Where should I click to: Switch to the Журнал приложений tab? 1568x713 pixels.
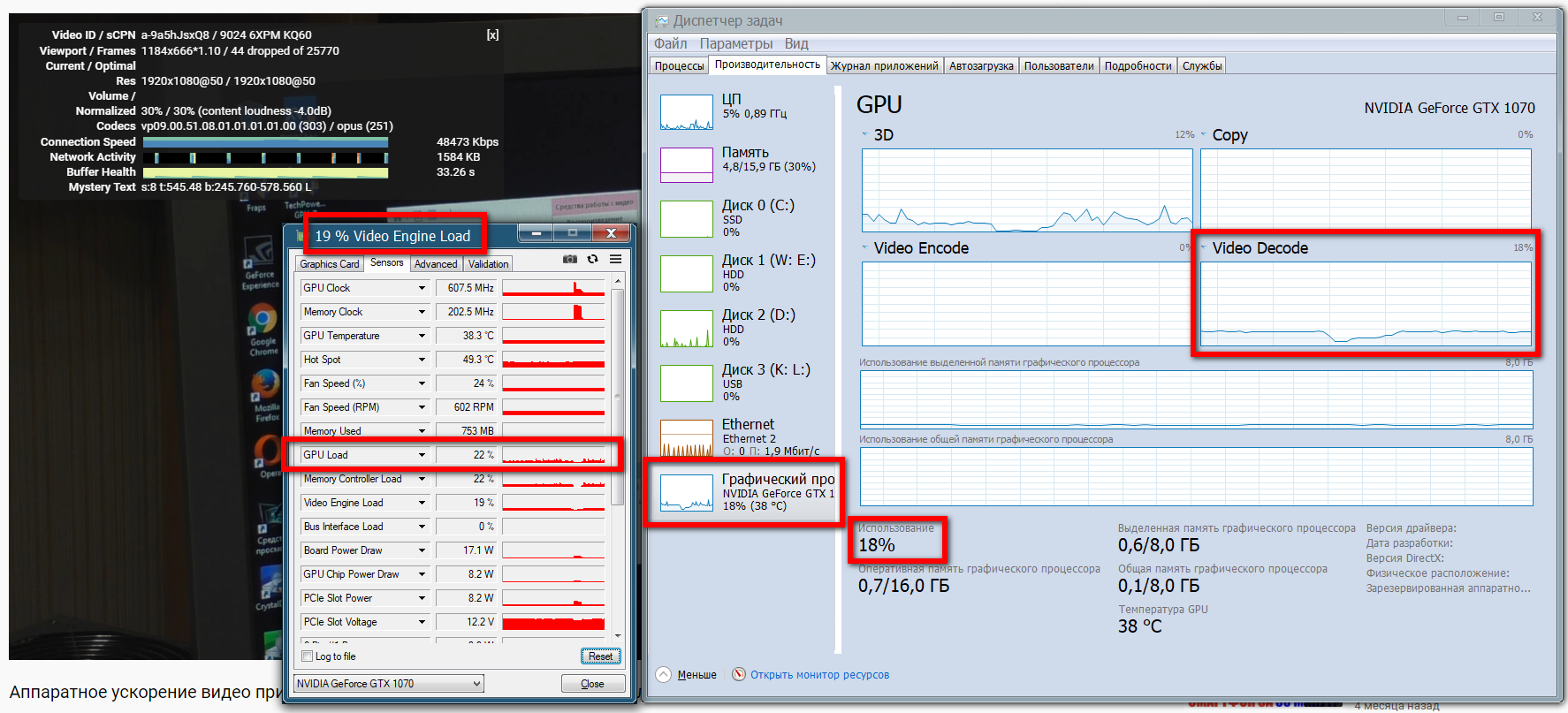885,65
